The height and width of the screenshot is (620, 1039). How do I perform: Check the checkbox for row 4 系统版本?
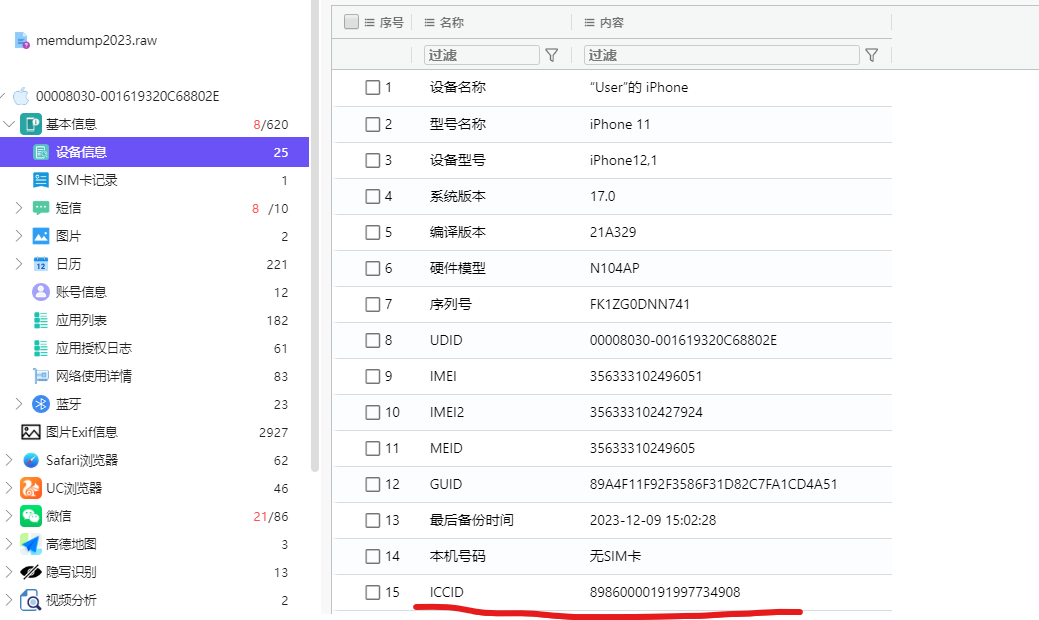pos(373,196)
